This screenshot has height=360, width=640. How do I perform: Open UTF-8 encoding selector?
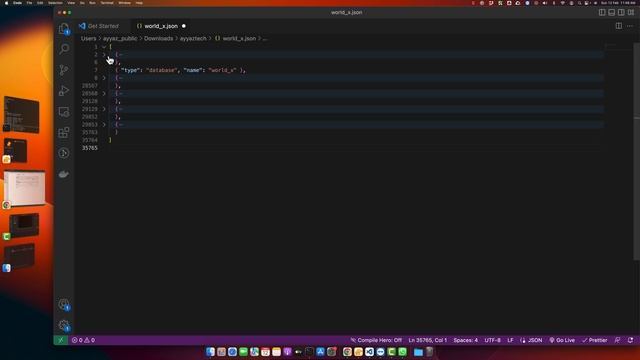click(x=492, y=340)
